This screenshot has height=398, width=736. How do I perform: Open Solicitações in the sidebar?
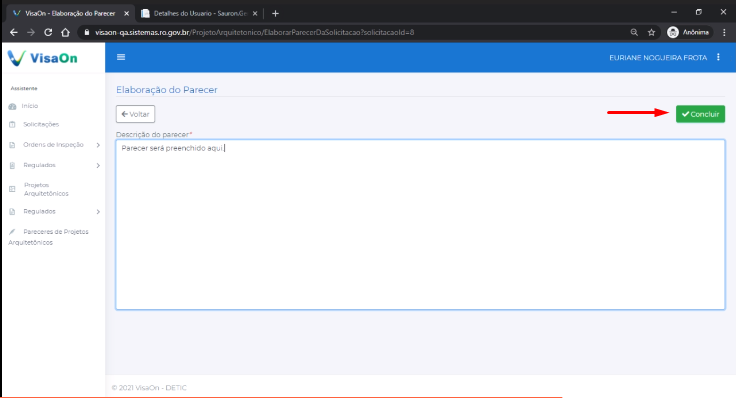click(x=41, y=124)
